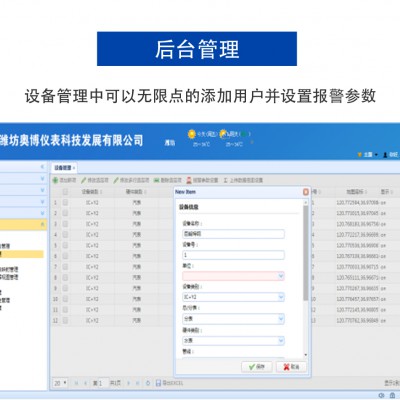Tick the checkbox for row 5
This screenshot has height=400, width=400.
click(x=65, y=245)
